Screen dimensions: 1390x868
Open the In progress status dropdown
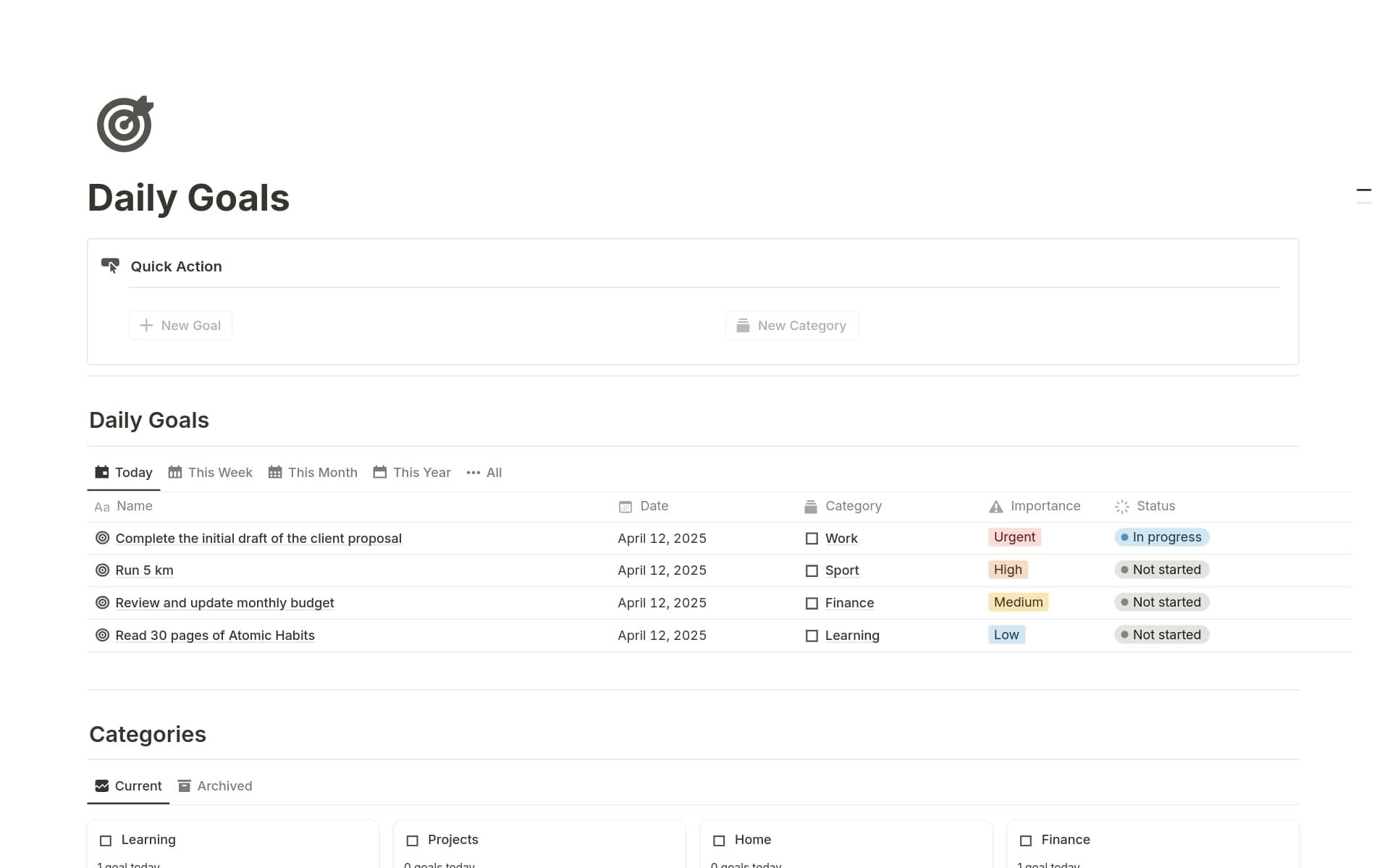[1161, 537]
